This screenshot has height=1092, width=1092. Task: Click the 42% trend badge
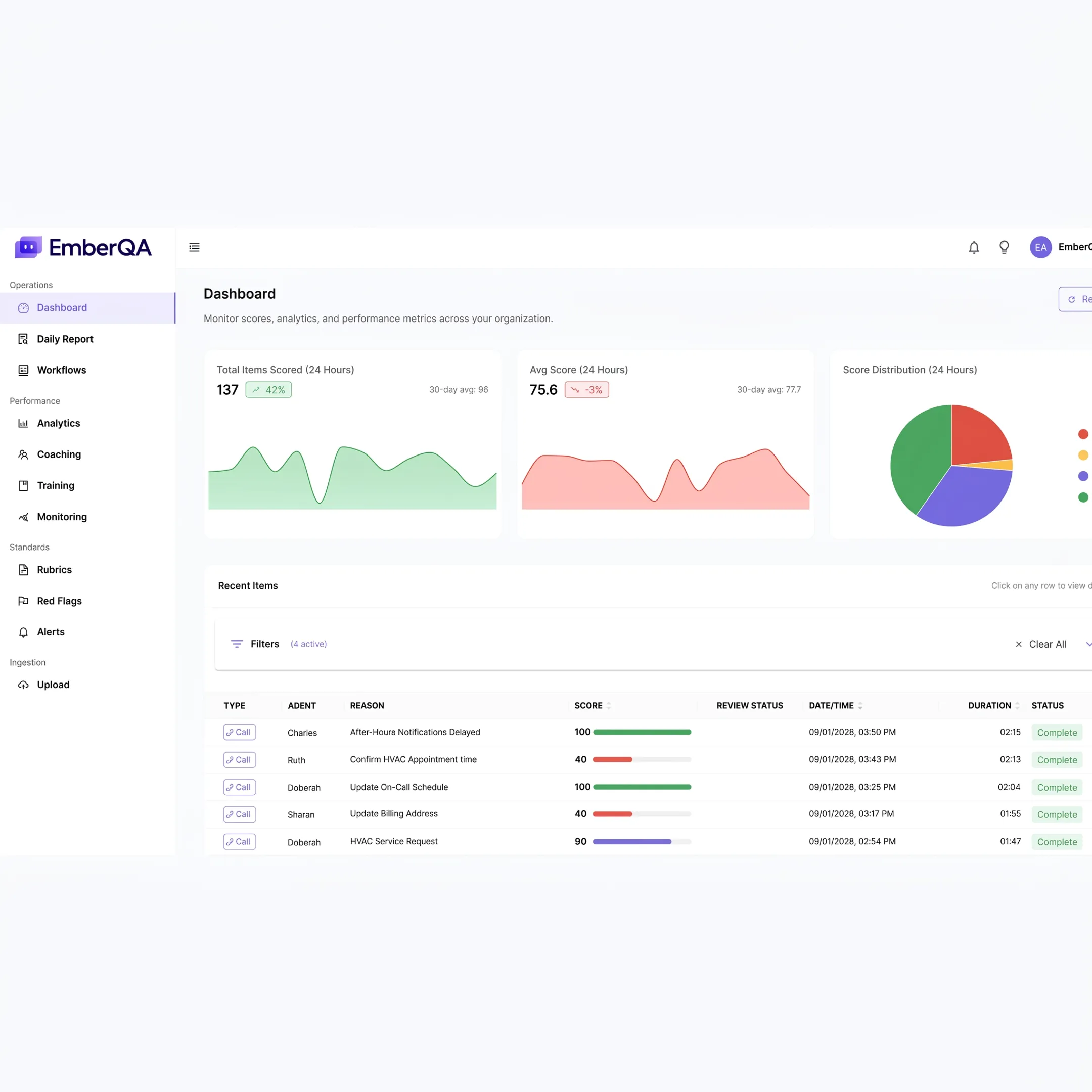[268, 389]
